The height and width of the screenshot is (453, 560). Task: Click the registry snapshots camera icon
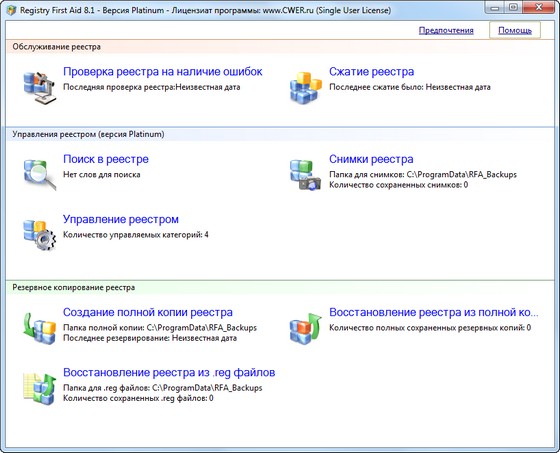[x=305, y=175]
